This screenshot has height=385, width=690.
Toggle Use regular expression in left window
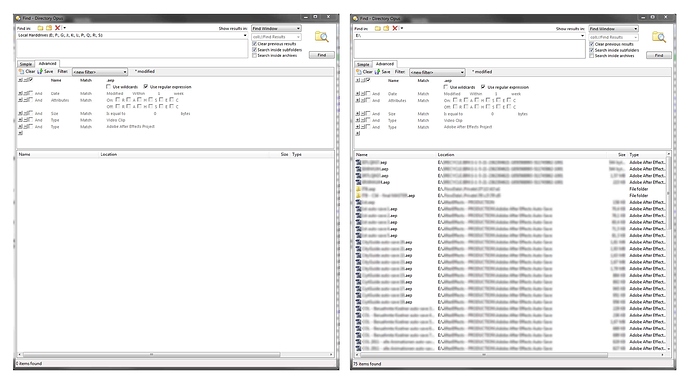[x=146, y=87]
